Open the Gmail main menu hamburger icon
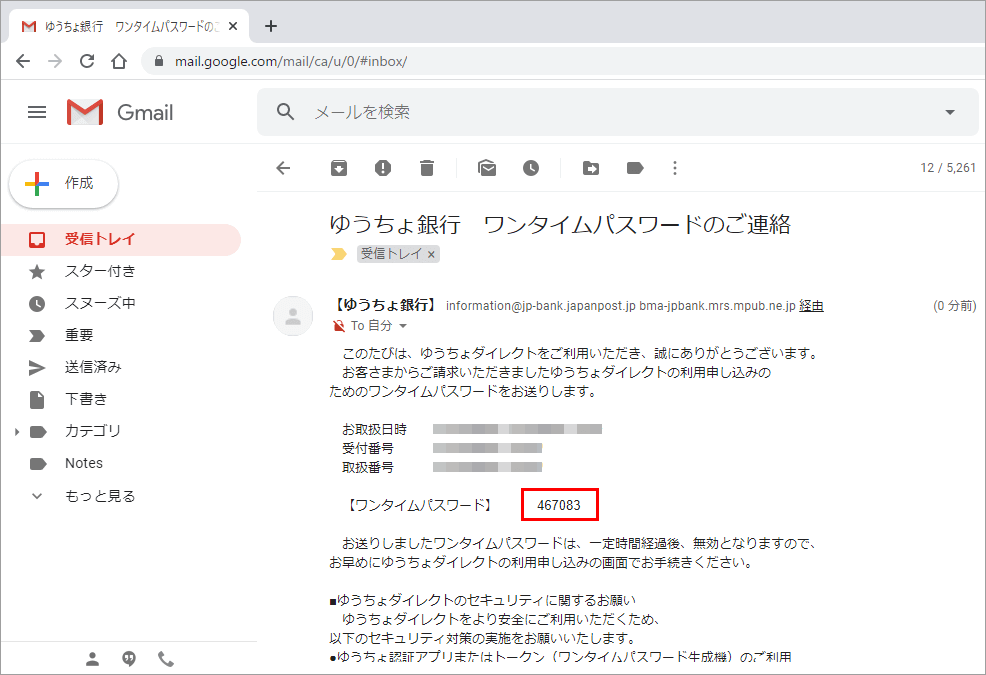 tap(37, 112)
